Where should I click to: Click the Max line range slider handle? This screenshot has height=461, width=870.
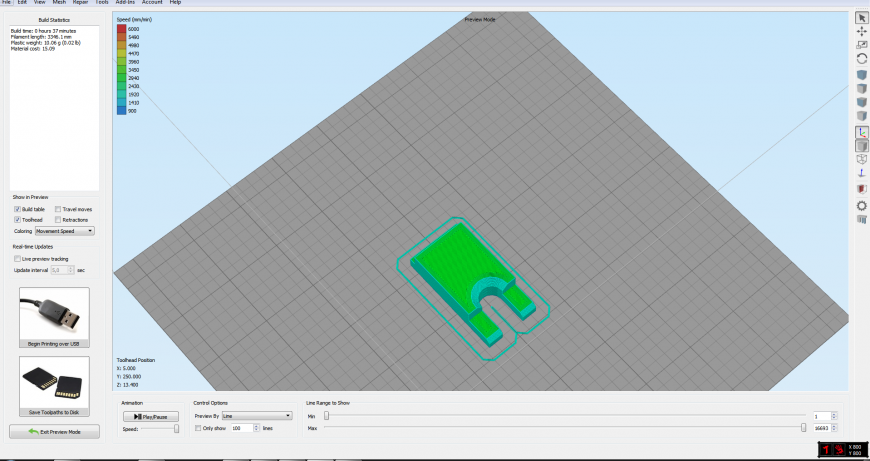pos(803,428)
